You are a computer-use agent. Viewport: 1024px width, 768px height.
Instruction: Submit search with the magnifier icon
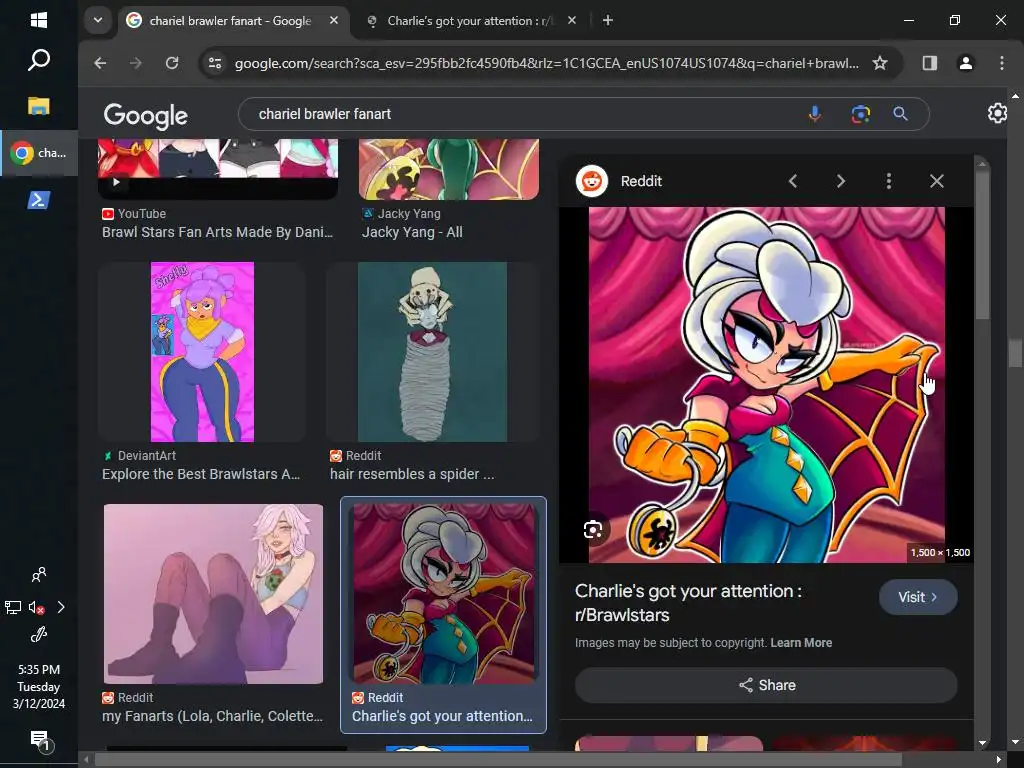click(x=901, y=114)
